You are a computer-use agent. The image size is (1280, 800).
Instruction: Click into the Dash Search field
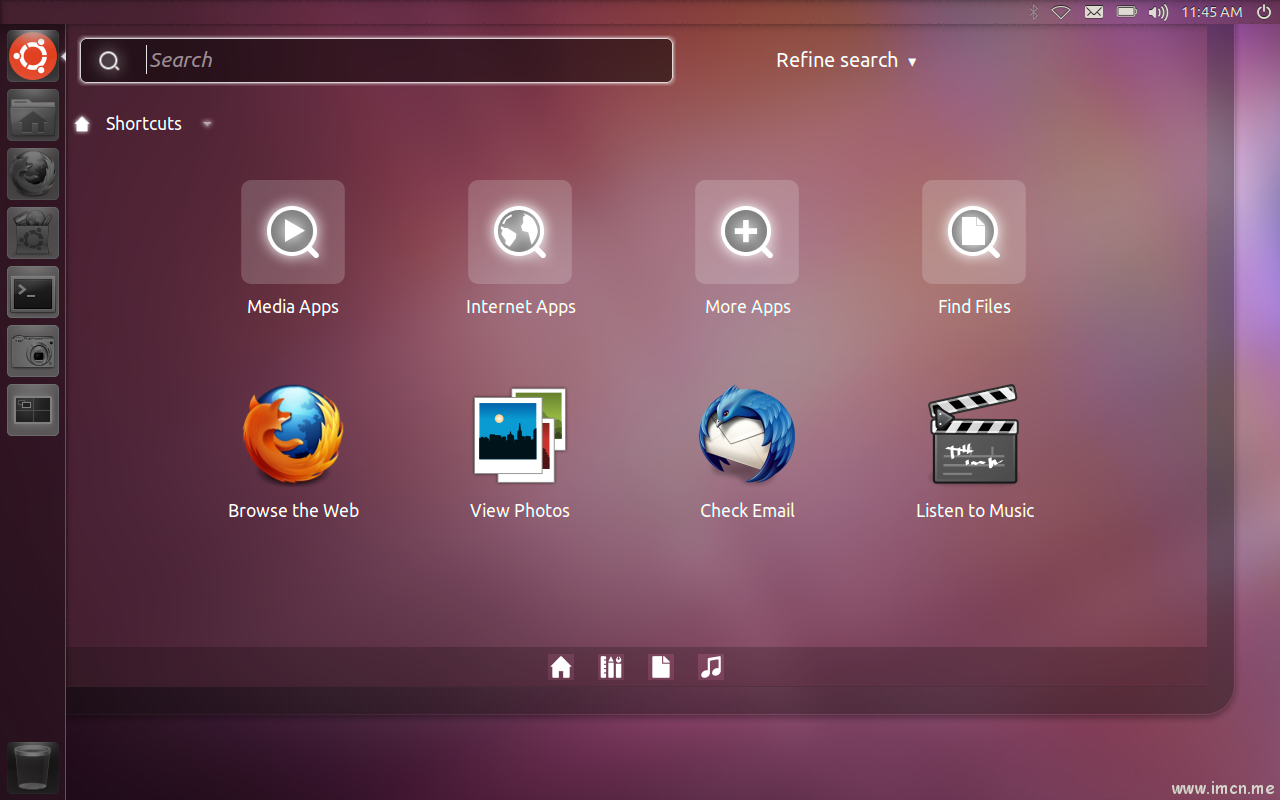pyautogui.click(x=376, y=61)
